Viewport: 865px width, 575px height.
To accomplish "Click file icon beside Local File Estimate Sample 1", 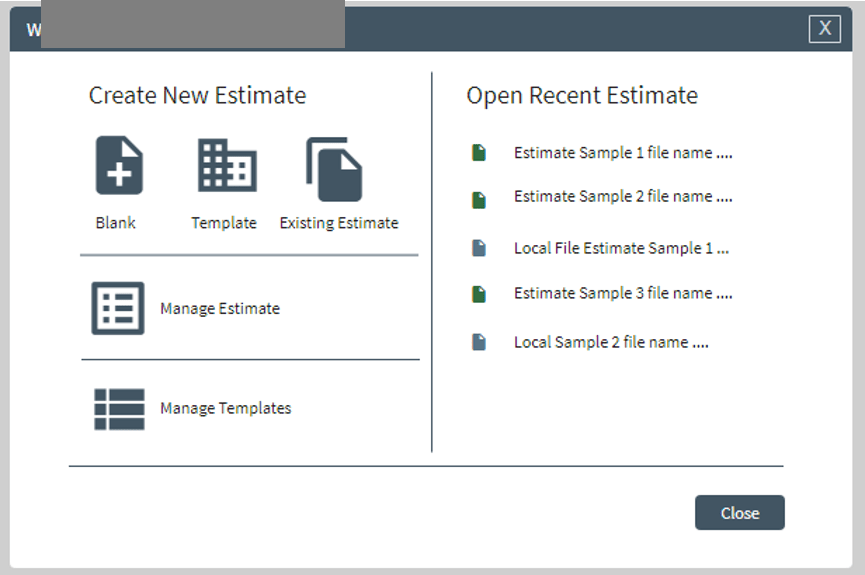I will click(x=479, y=248).
